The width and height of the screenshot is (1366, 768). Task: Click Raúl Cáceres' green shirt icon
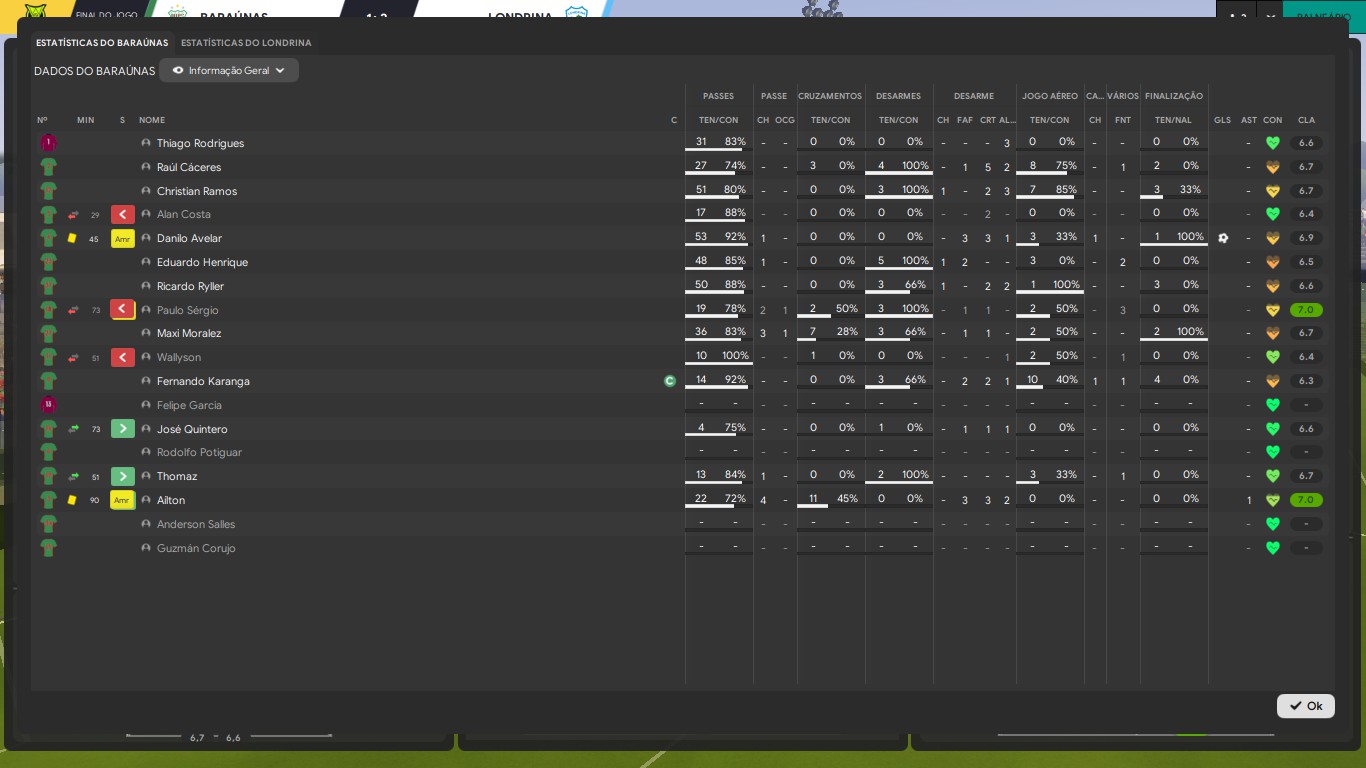(48, 167)
